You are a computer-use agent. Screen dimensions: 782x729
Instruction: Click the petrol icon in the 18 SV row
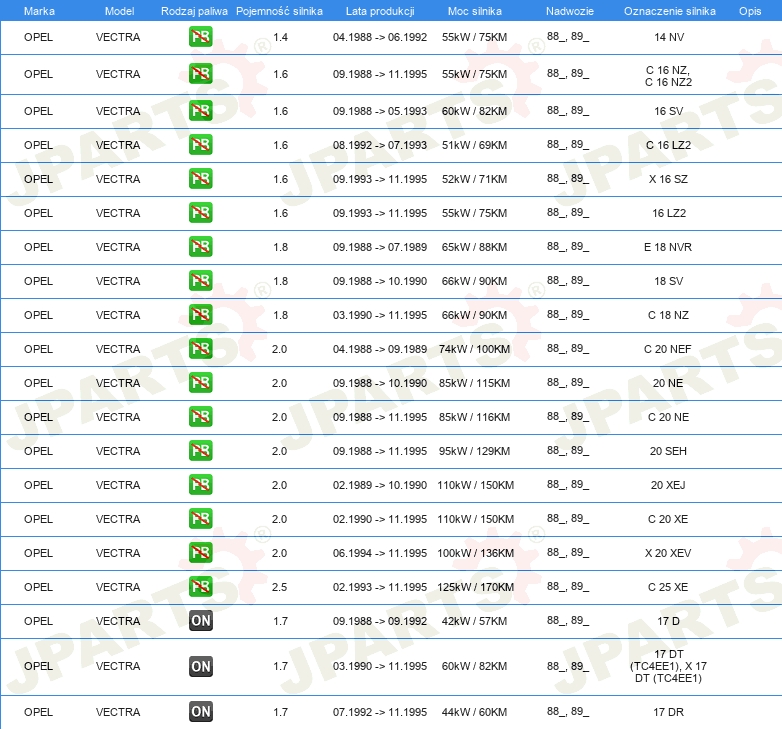click(x=200, y=281)
